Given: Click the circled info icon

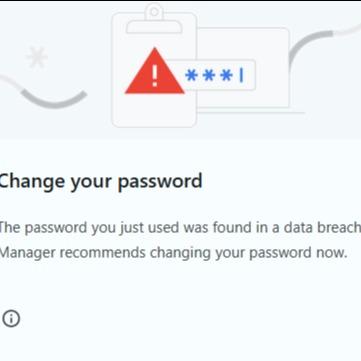Looking at the screenshot, I should point(11,318).
